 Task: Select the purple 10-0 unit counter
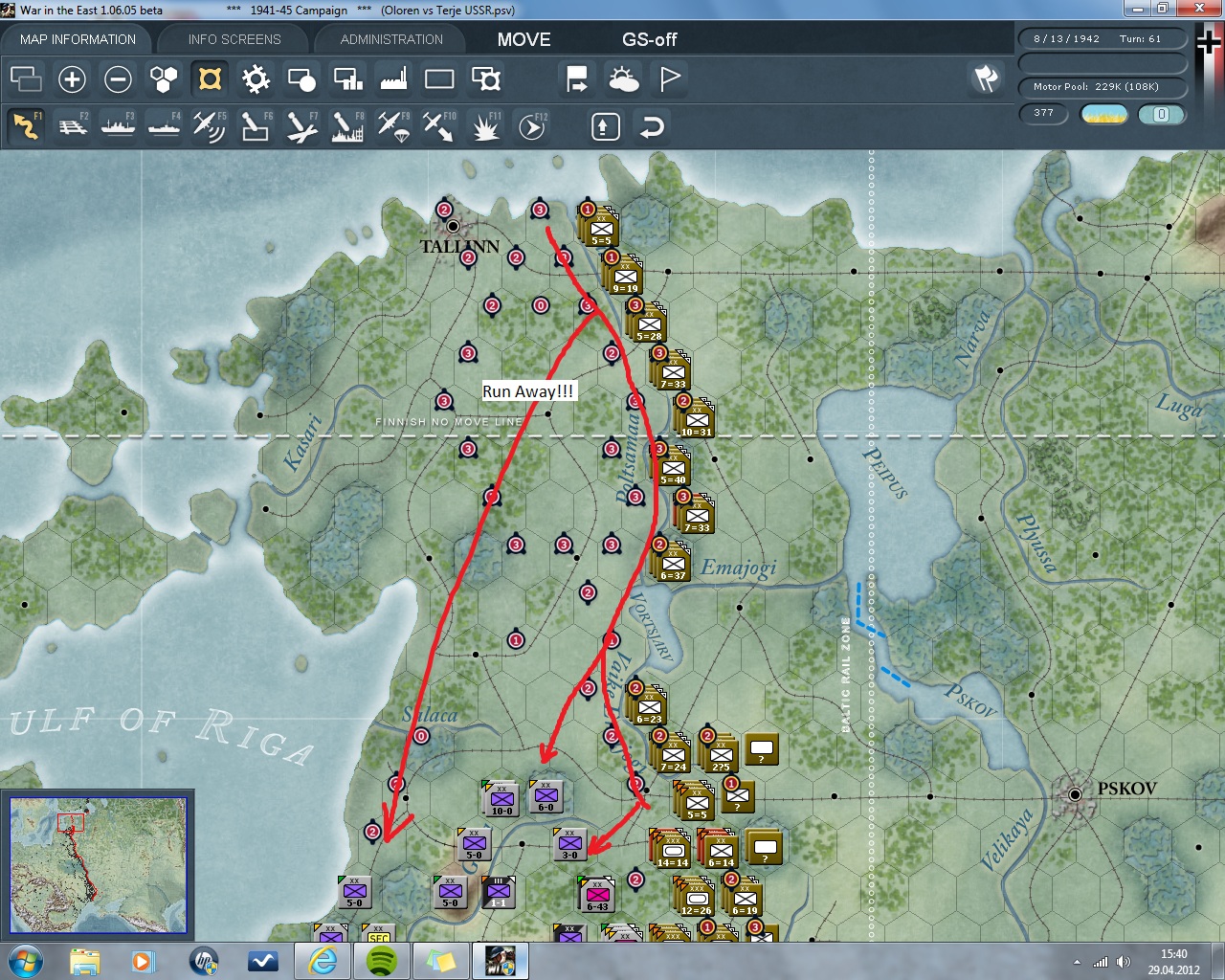point(501,798)
